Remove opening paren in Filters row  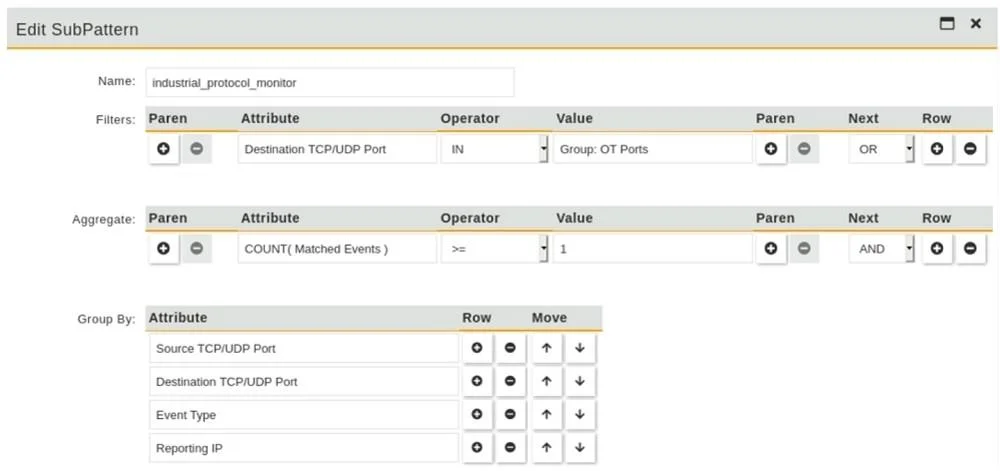tap(196, 149)
